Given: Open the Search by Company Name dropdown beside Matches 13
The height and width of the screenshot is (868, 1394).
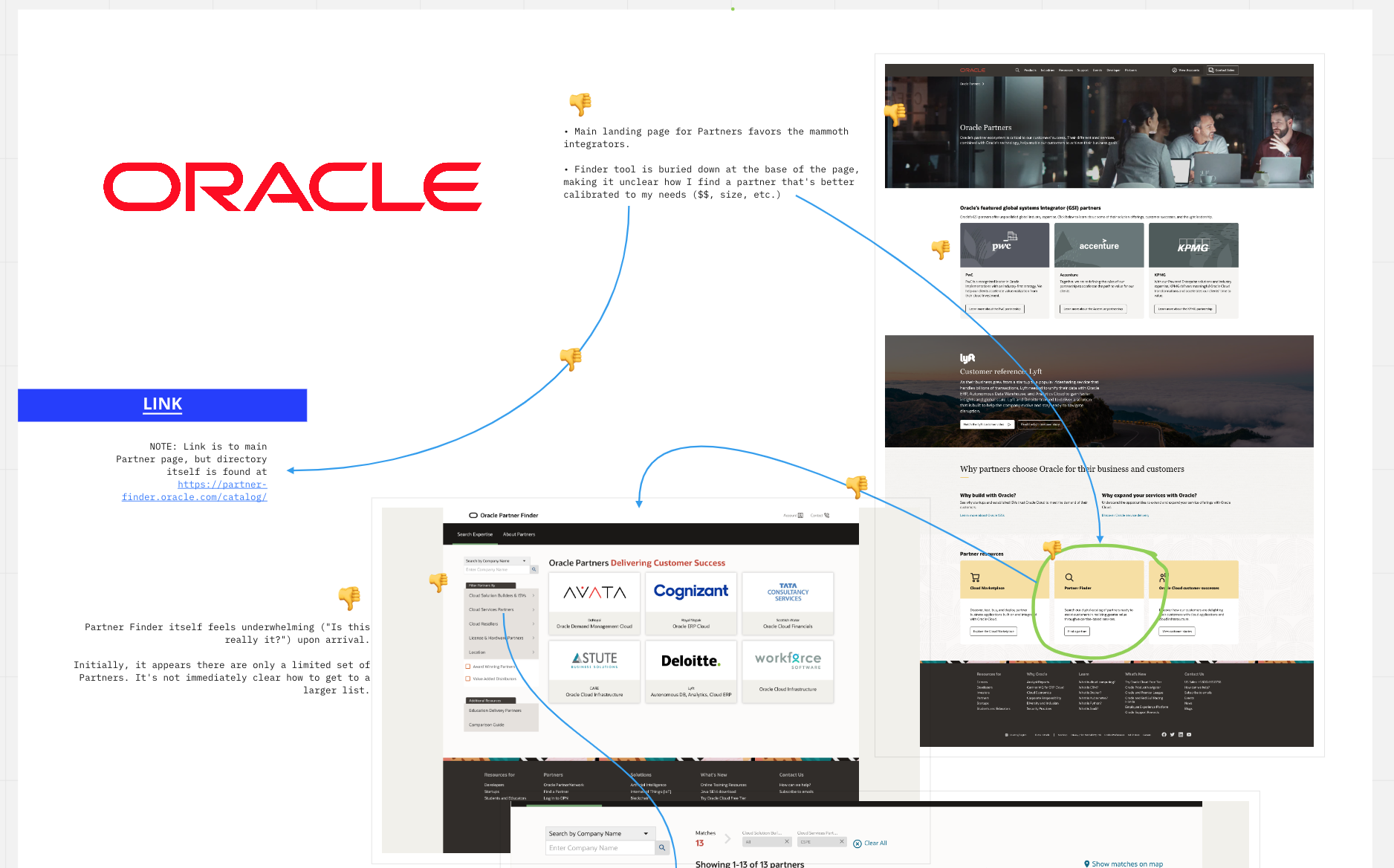Looking at the screenshot, I should pyautogui.click(x=600, y=834).
